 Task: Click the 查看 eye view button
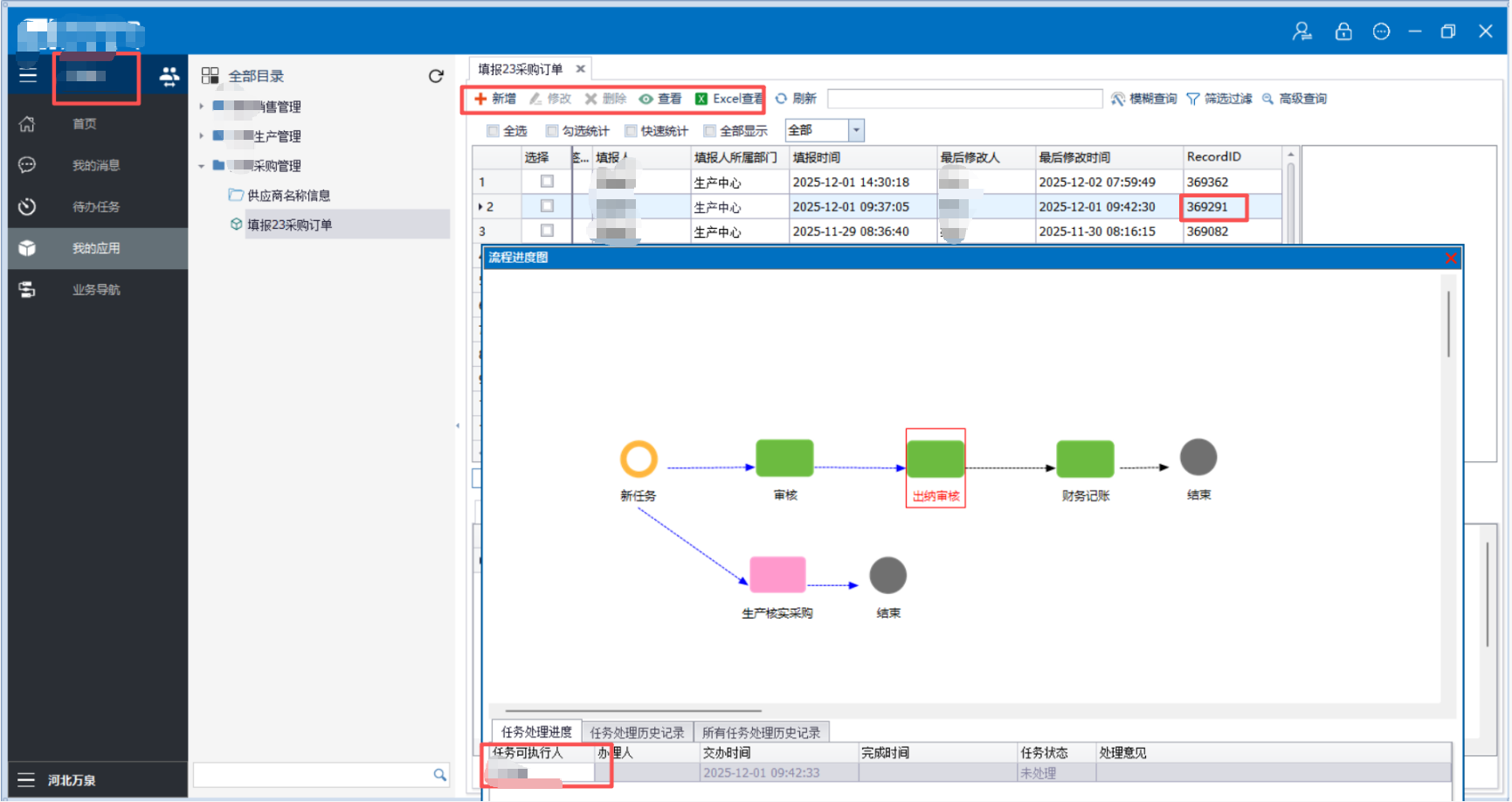pos(660,99)
